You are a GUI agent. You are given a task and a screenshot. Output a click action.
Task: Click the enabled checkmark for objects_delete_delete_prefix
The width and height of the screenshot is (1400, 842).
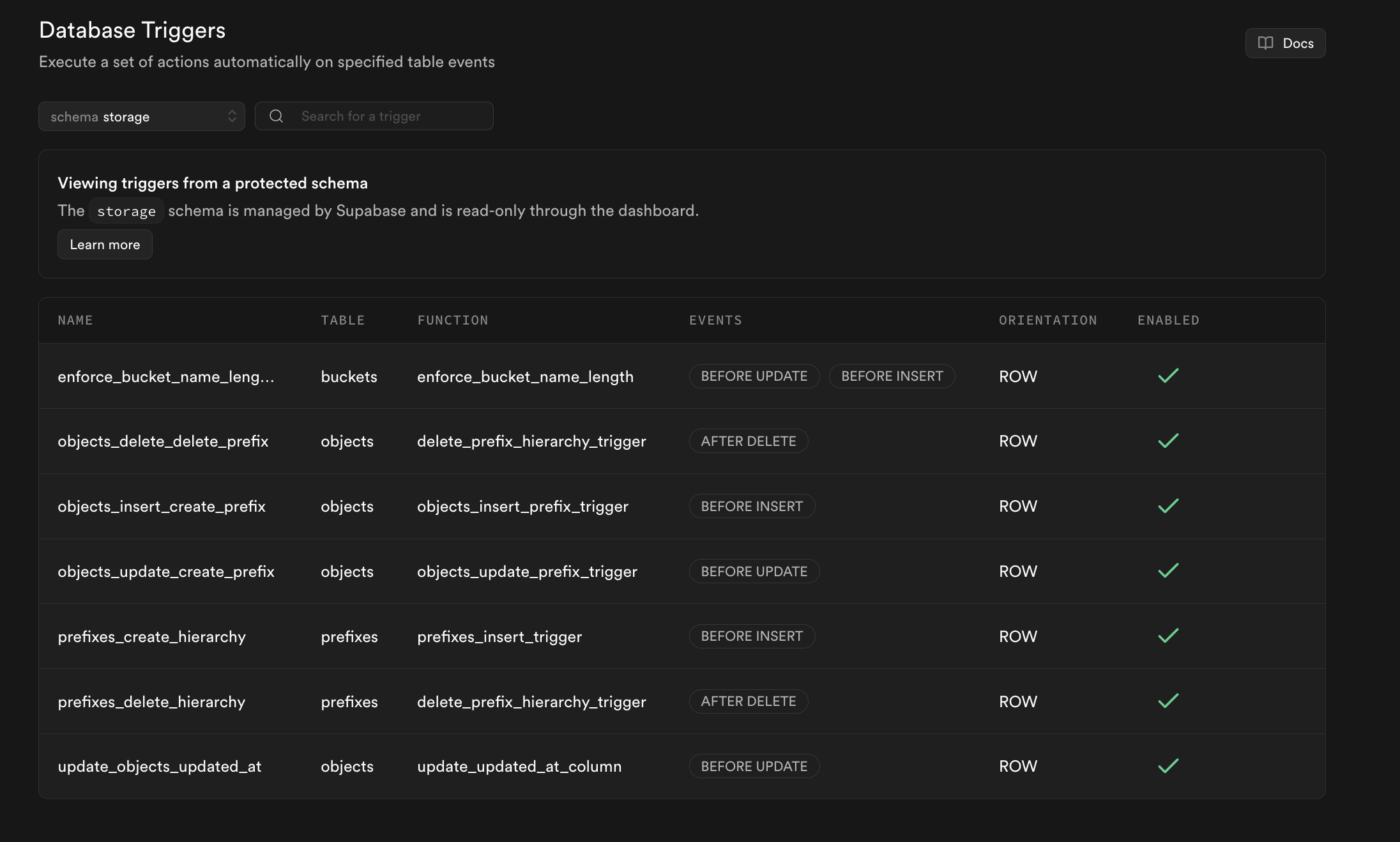(x=1168, y=441)
